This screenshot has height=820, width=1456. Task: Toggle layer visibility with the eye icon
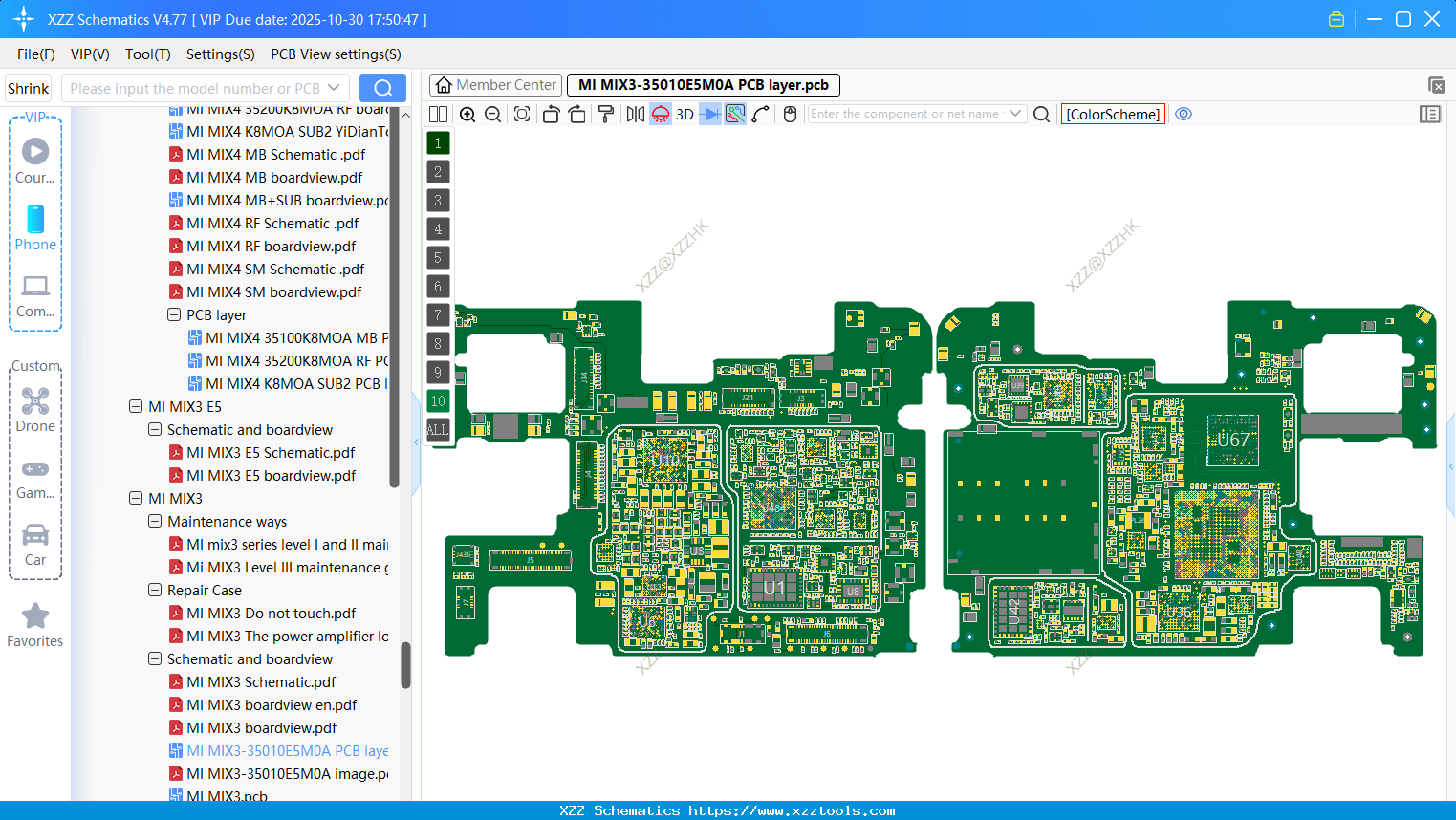pos(1184,114)
